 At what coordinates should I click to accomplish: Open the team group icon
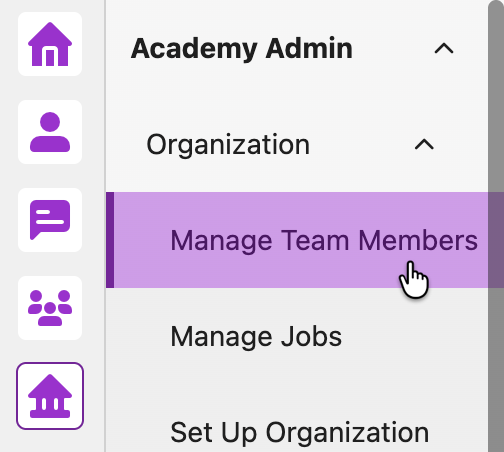[x=50, y=308]
